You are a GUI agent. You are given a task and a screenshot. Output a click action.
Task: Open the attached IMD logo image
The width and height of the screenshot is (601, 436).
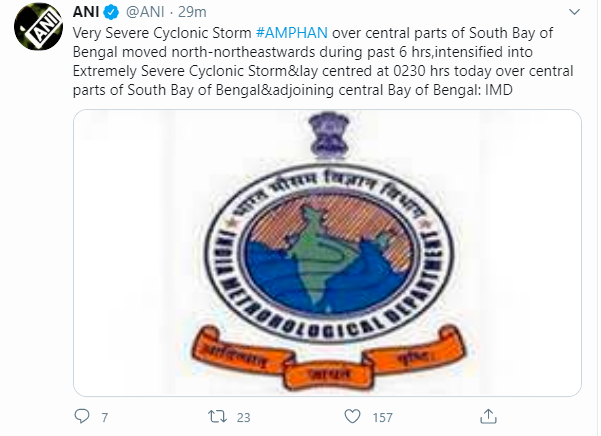click(327, 253)
